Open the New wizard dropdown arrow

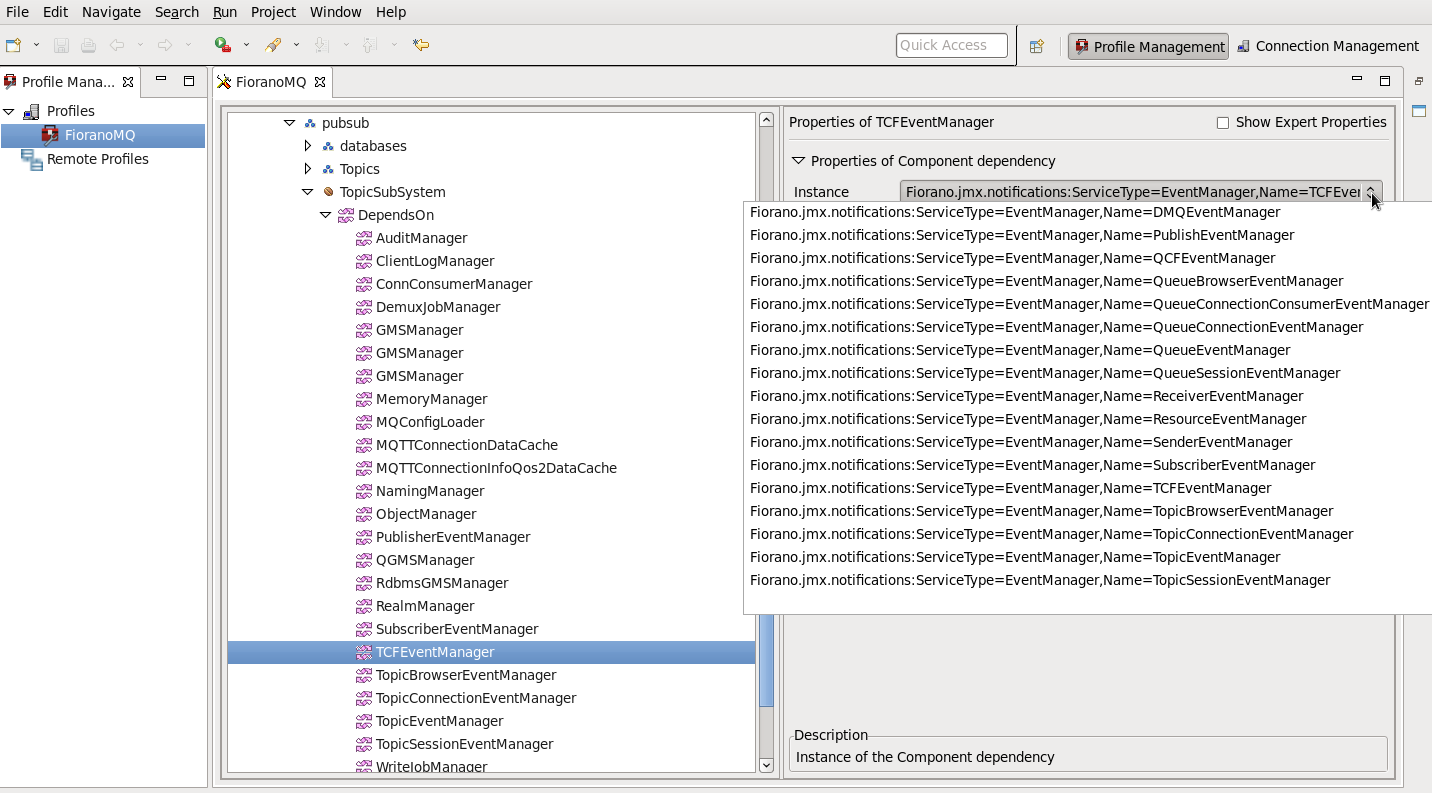tap(36, 45)
